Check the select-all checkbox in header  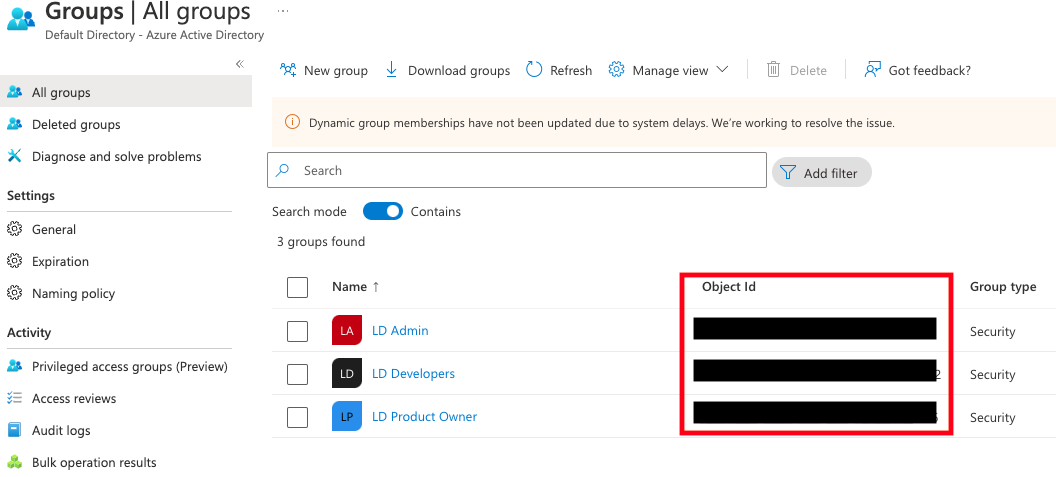tap(297, 287)
